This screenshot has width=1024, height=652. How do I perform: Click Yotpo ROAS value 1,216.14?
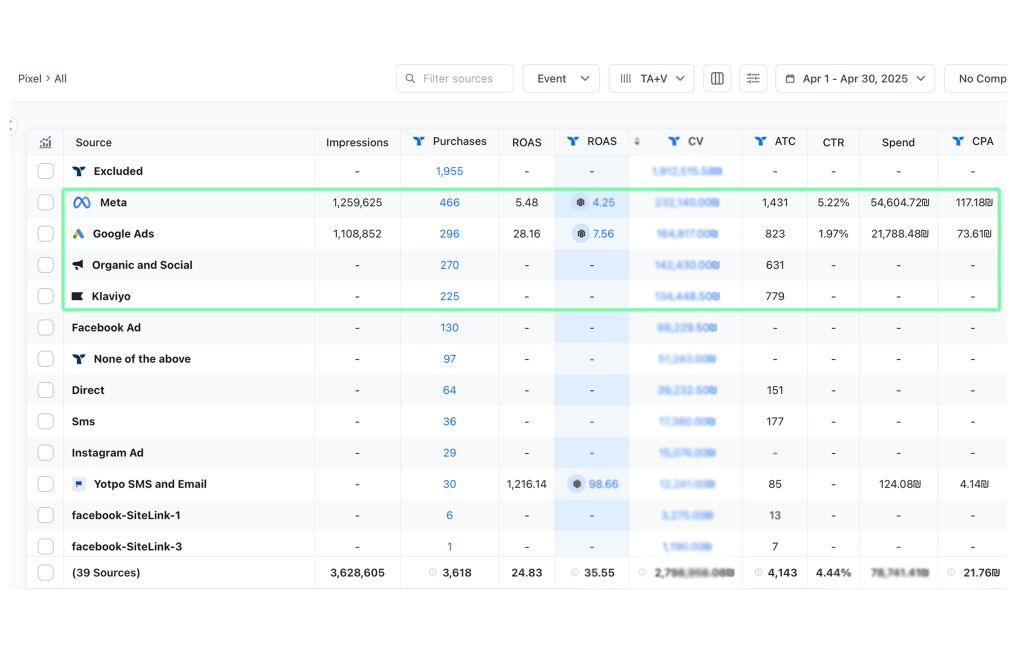point(526,484)
